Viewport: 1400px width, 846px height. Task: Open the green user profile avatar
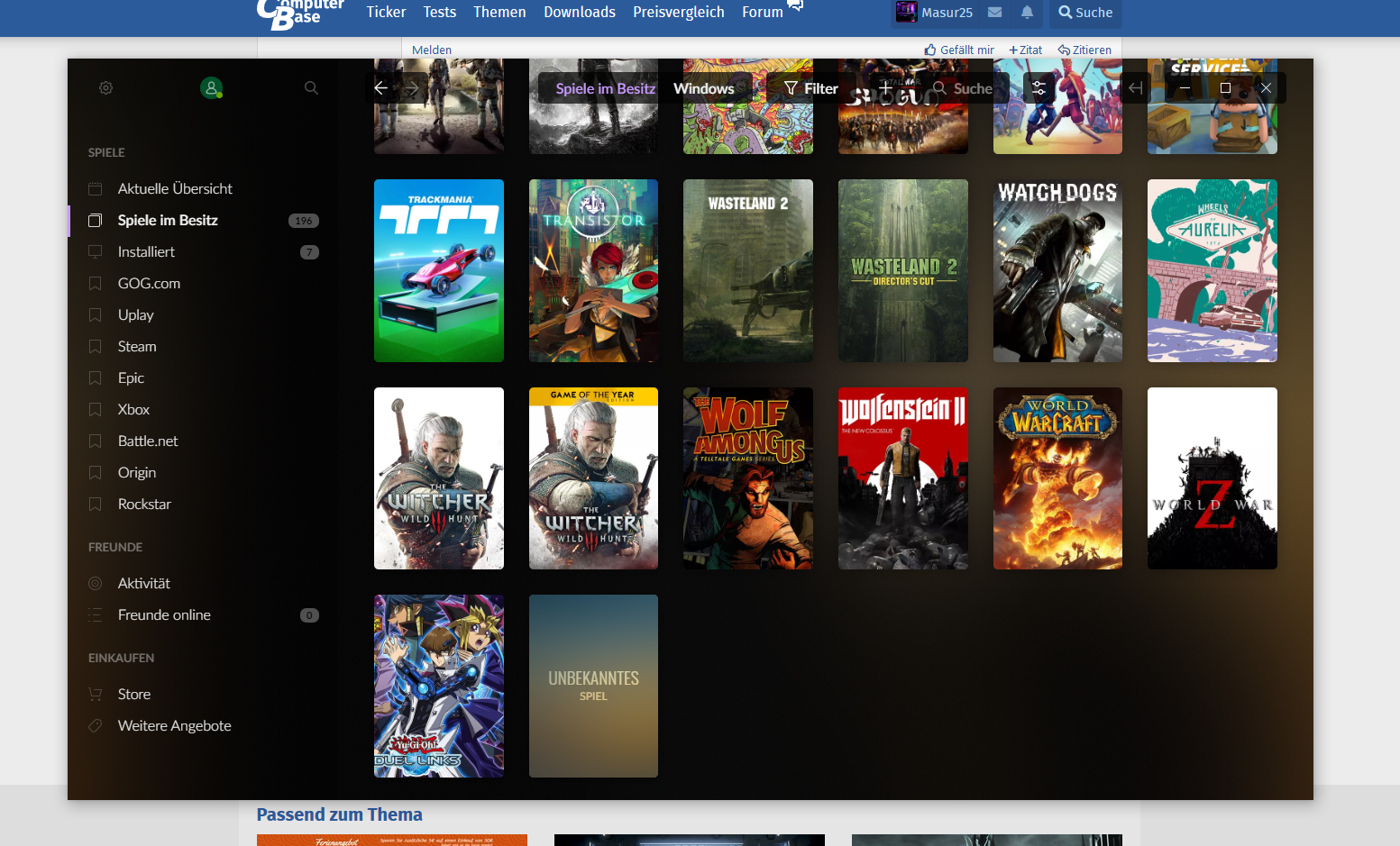211,88
